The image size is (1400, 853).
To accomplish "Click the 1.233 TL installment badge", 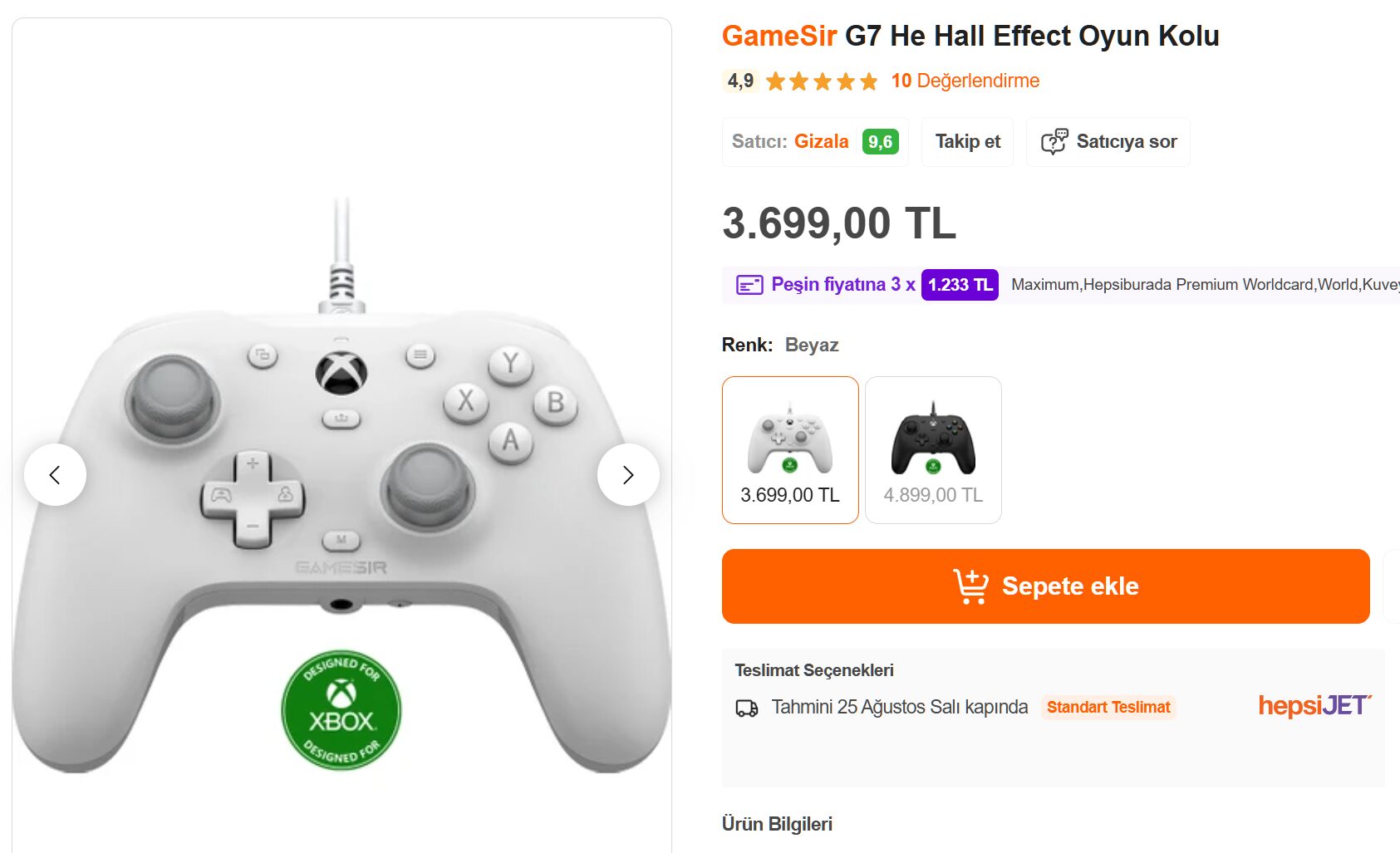I will coord(960,285).
